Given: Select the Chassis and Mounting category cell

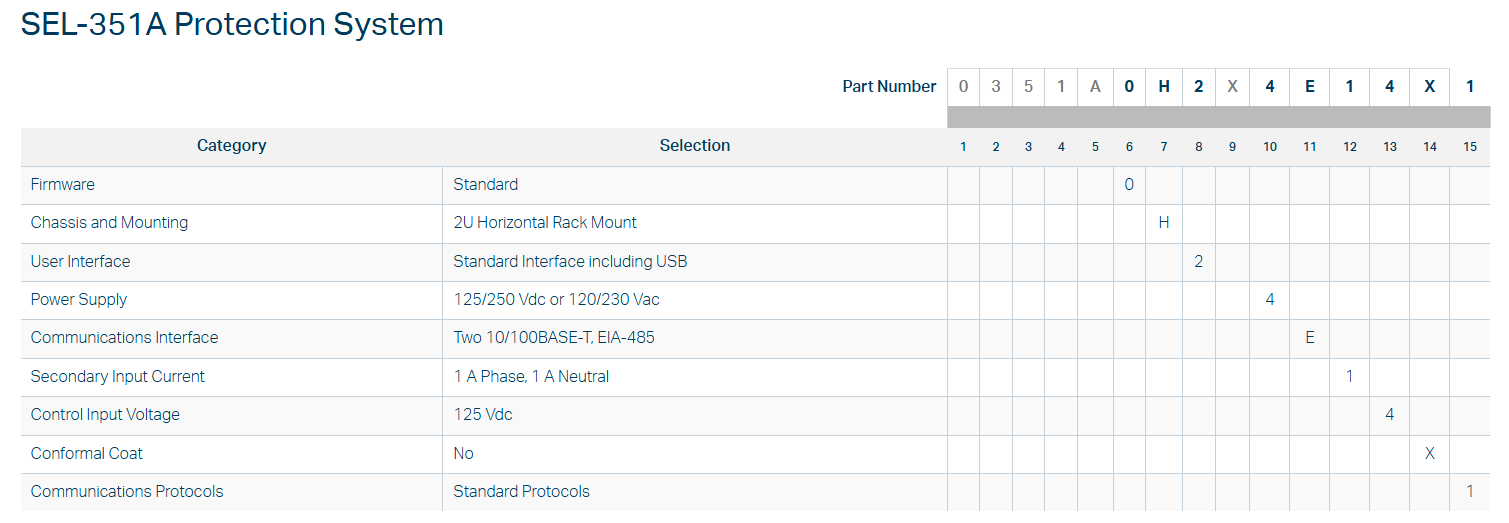Looking at the screenshot, I should click(x=232, y=223).
